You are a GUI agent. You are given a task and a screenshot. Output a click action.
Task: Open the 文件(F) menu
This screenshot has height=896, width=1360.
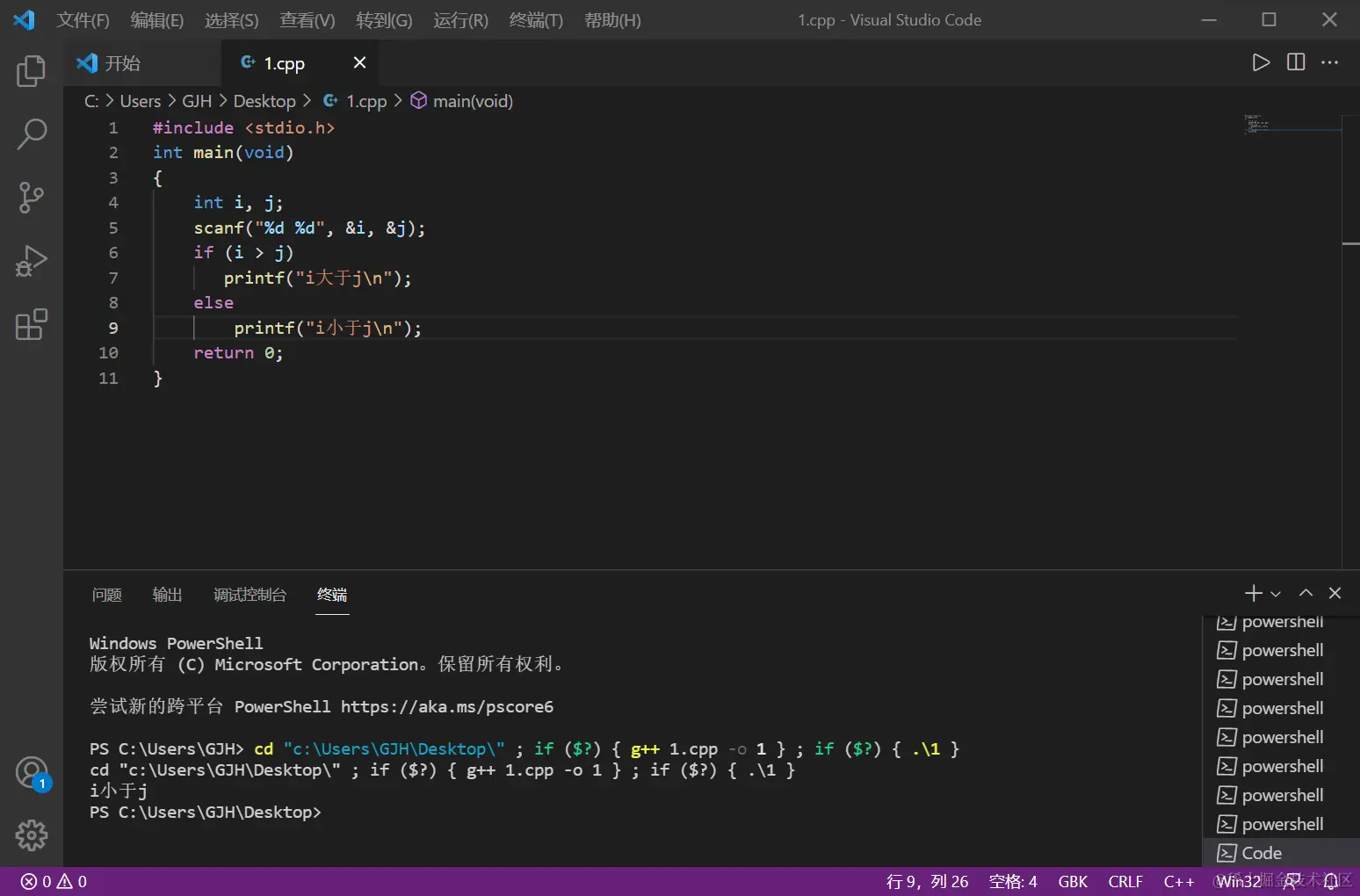(83, 20)
